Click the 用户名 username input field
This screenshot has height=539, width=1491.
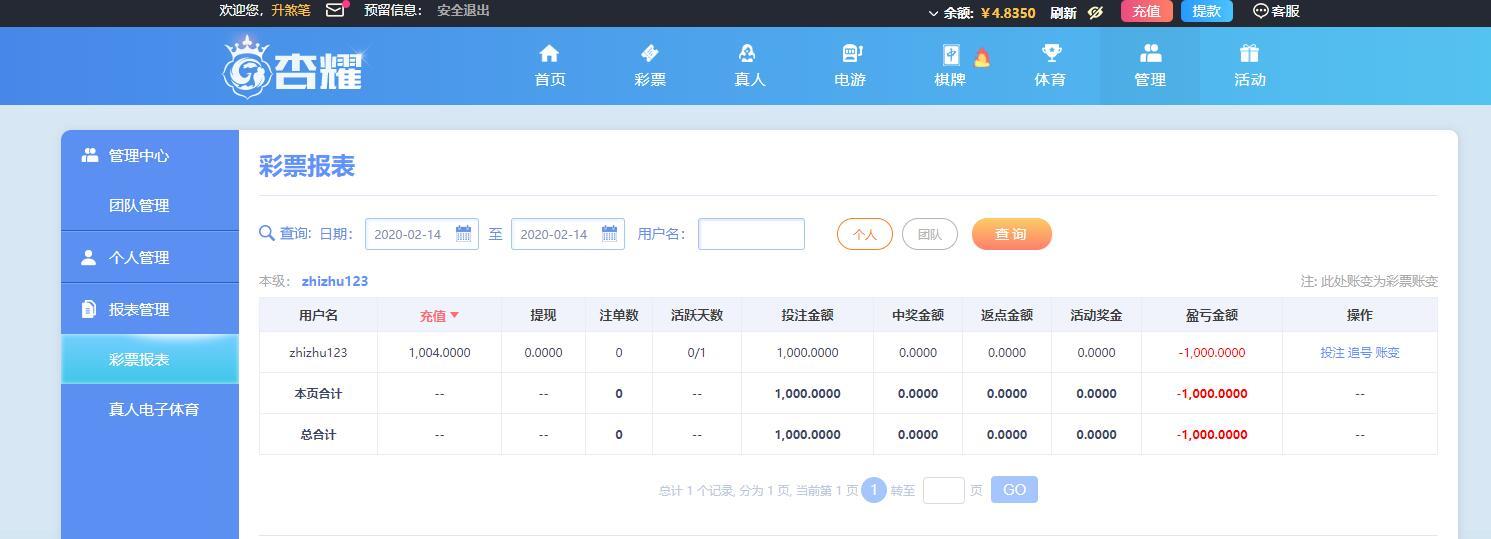[x=751, y=234]
